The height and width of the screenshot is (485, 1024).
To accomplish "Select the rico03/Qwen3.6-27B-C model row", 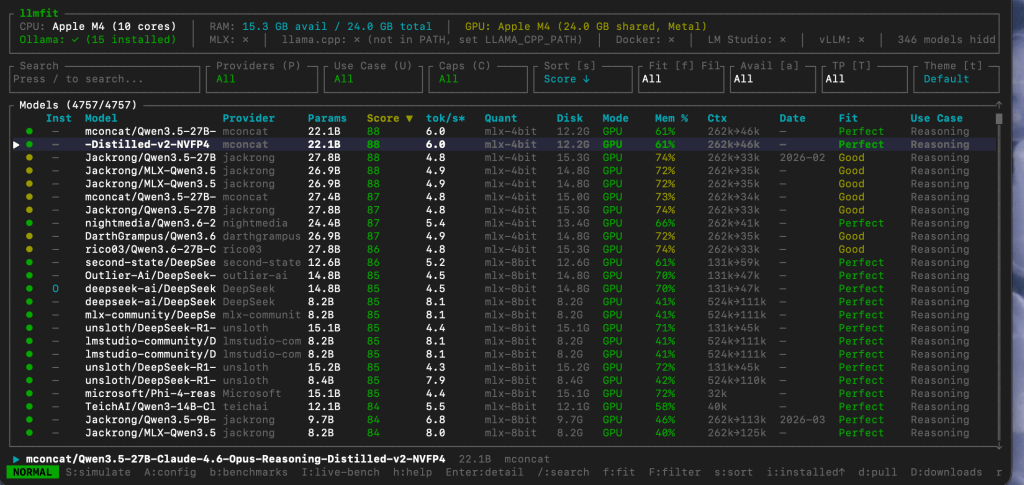I will [504, 249].
